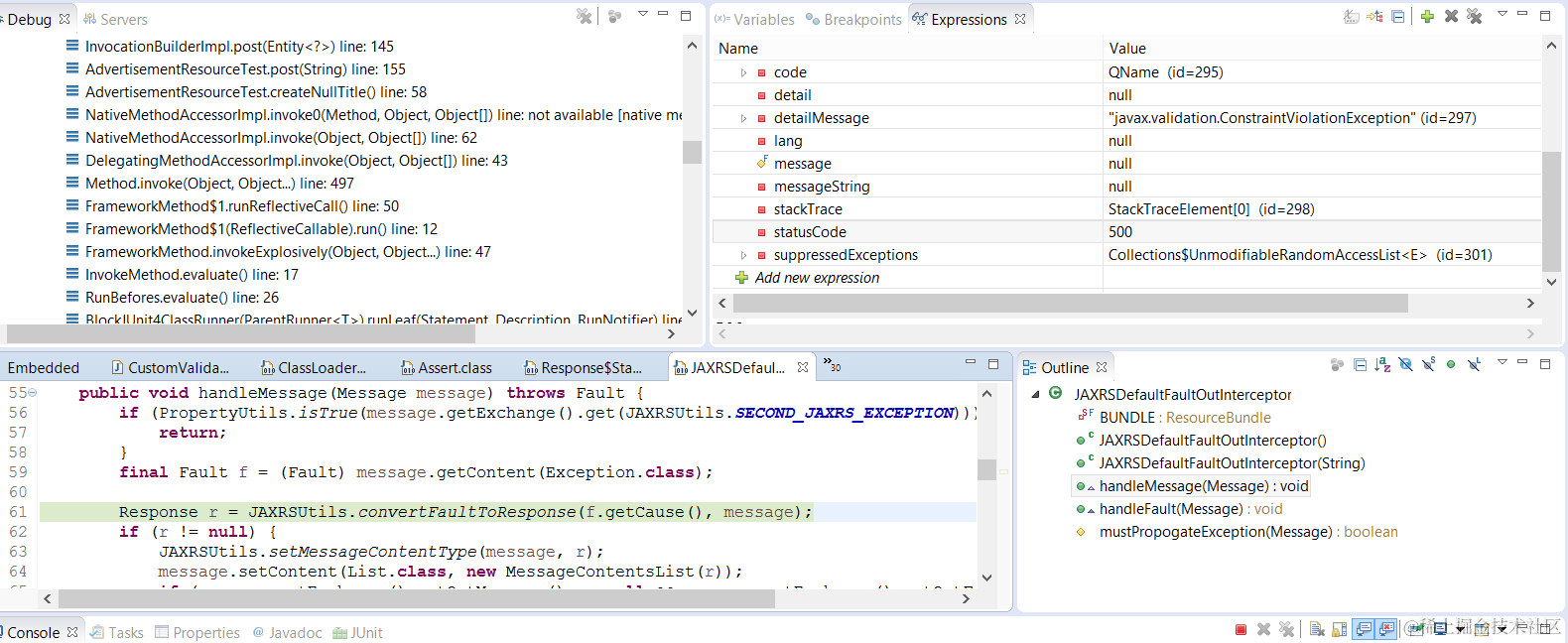Click the editor horizontal scrollbar thumb
The width and height of the screenshot is (1568, 643).
(x=416, y=598)
